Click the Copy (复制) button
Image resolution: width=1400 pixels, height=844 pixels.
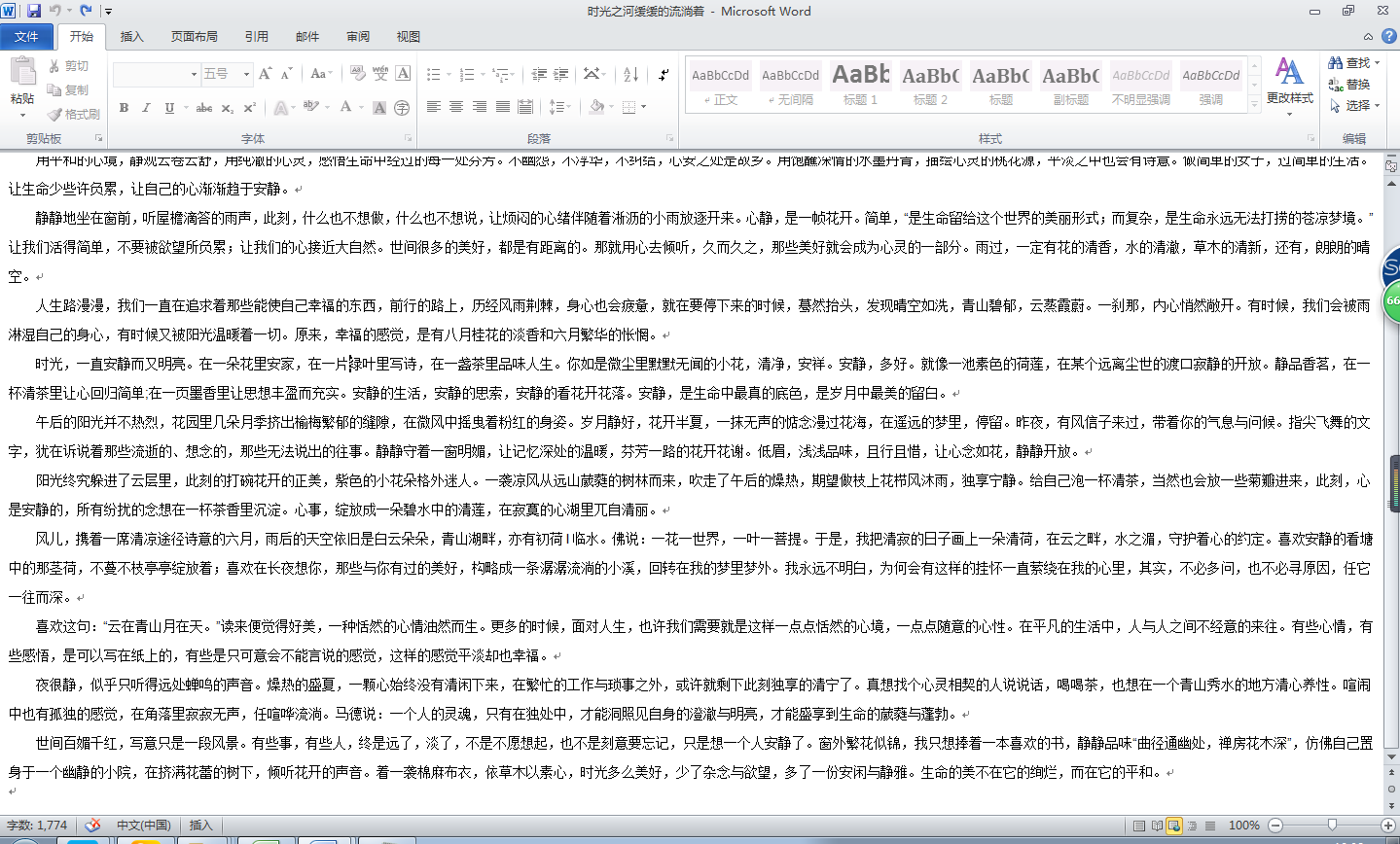pos(68,90)
